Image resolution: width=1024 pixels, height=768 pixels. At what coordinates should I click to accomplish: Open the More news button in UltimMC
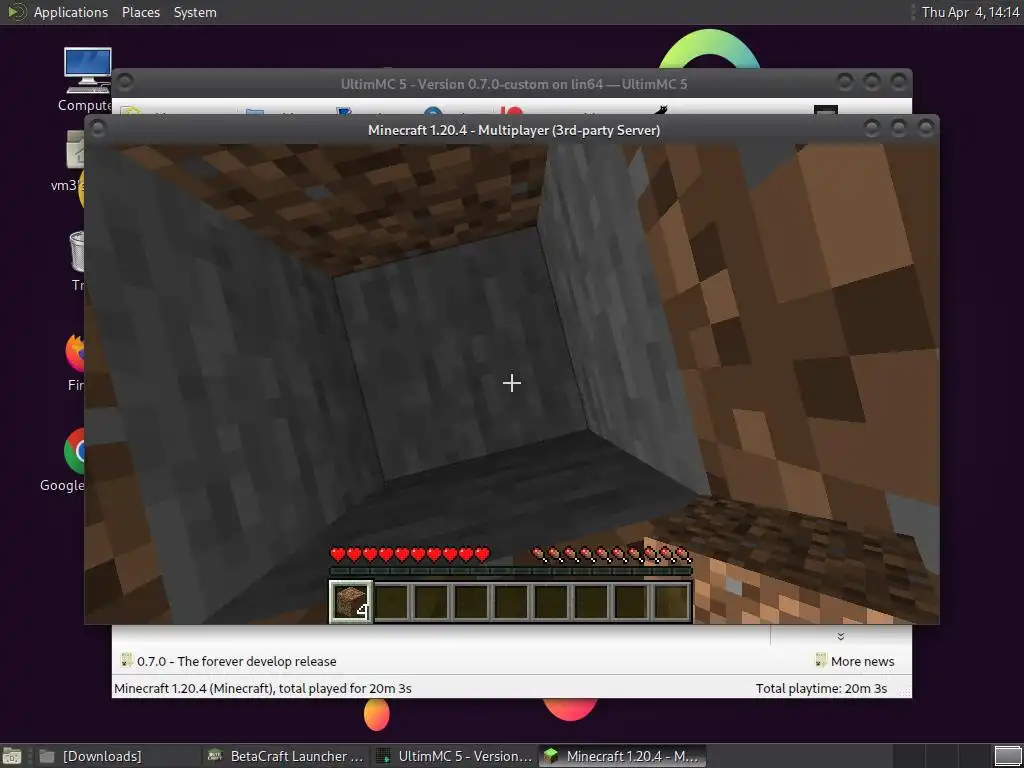pos(854,661)
